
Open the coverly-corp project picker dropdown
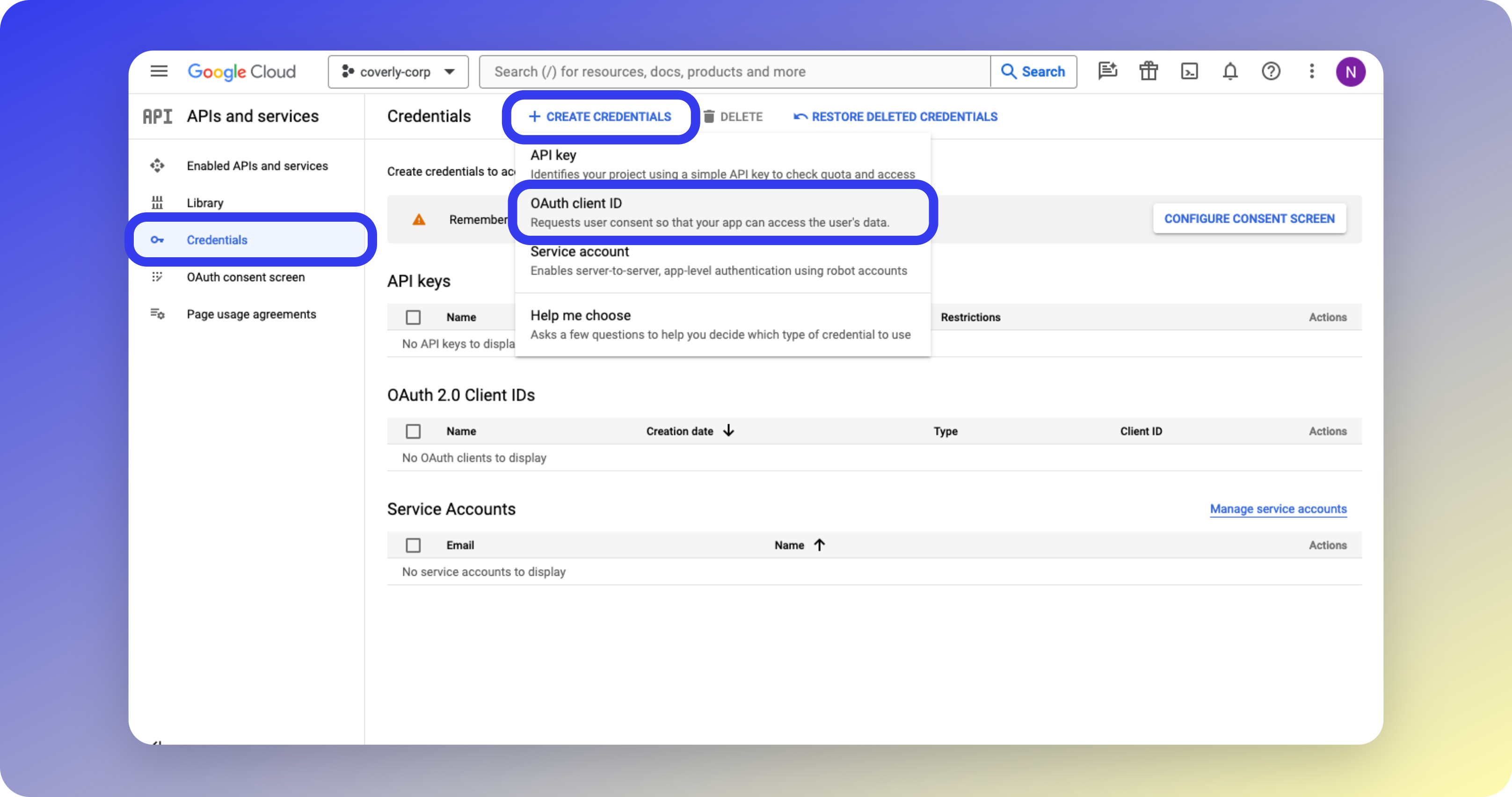click(x=398, y=71)
